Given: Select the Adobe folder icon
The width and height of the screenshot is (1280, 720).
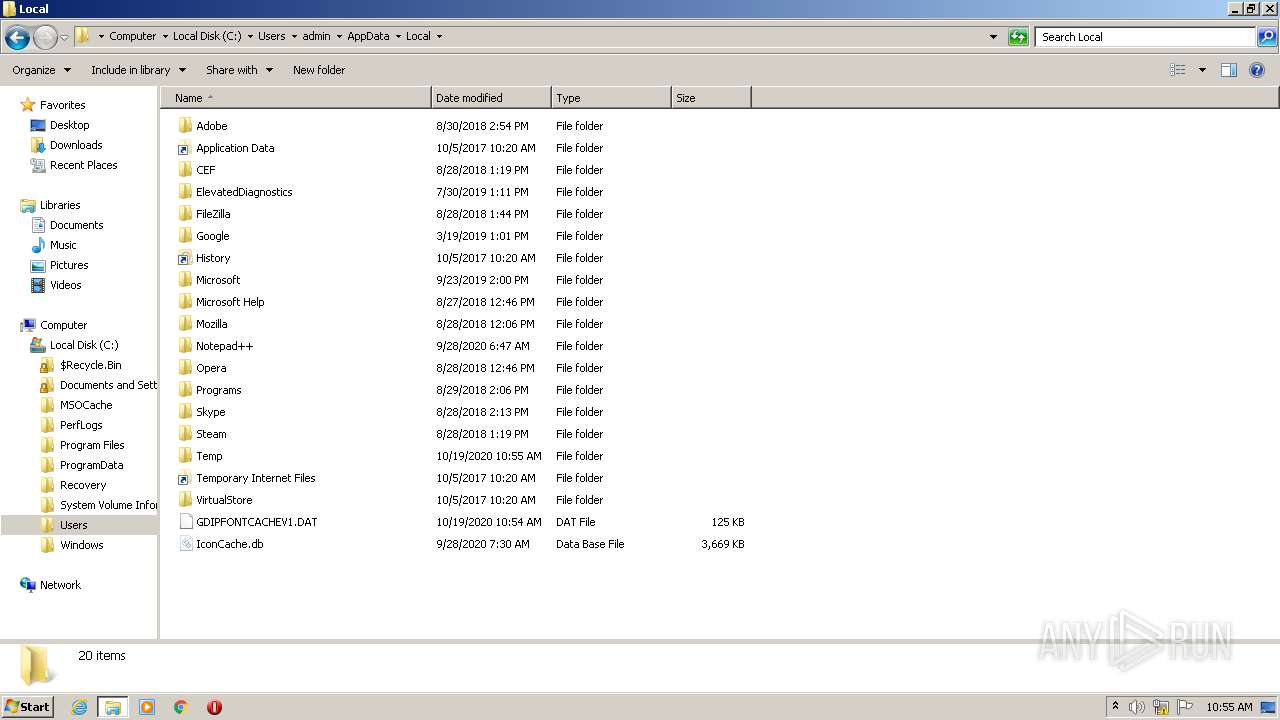Looking at the screenshot, I should pyautogui.click(x=185, y=126).
